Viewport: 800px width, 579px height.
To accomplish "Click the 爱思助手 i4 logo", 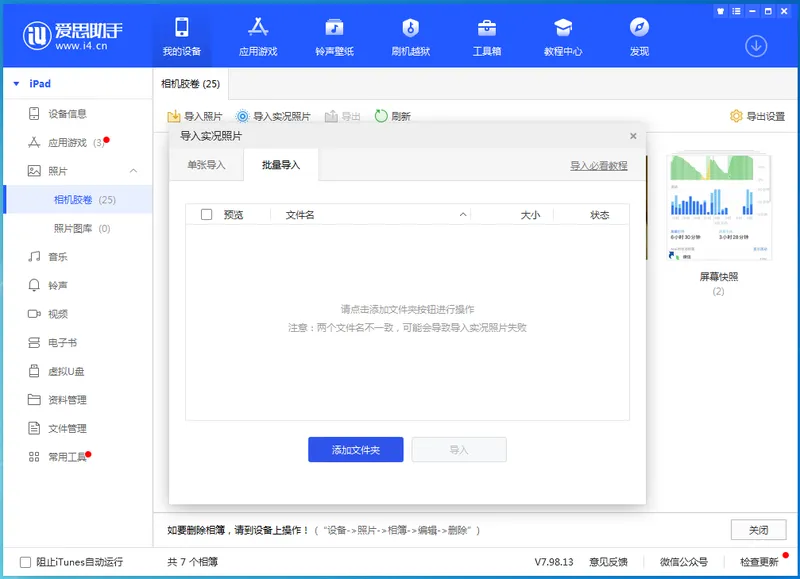I will point(73,35).
